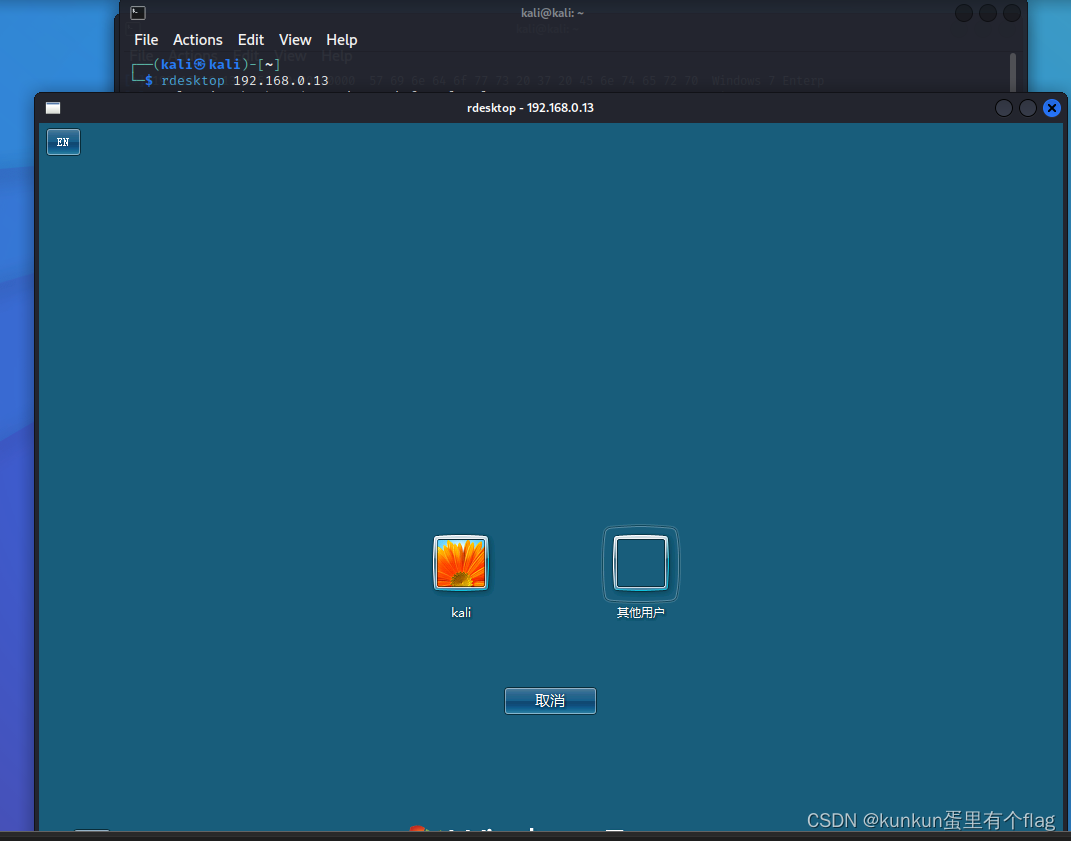Viewport: 1071px width, 841px height.
Task: Click the 其他用户 label text
Action: [x=641, y=613]
